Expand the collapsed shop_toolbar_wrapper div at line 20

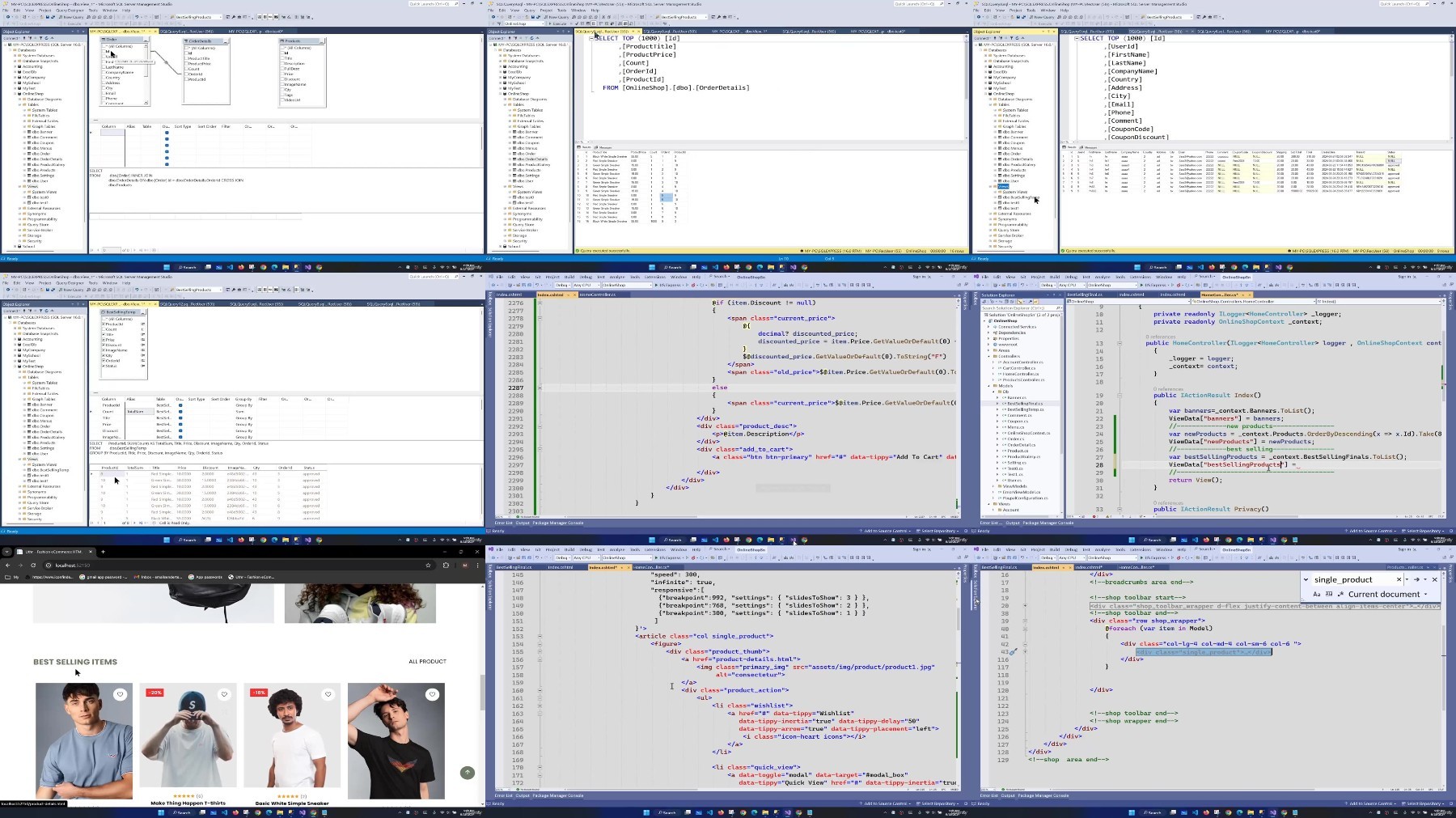pos(1025,605)
